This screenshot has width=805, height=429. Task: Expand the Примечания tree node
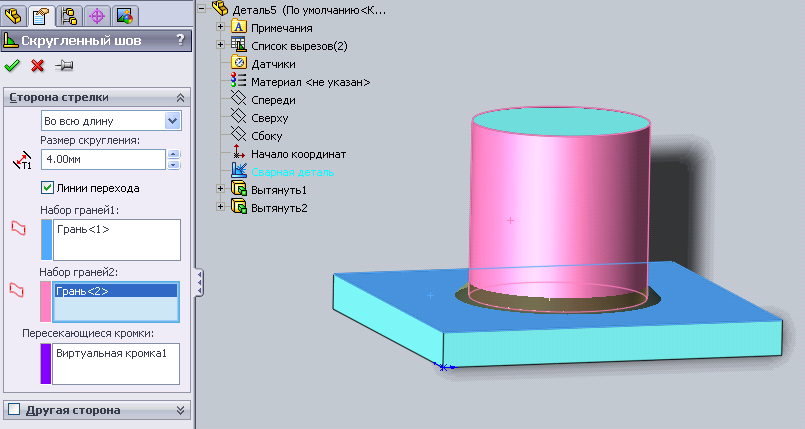click(x=220, y=27)
